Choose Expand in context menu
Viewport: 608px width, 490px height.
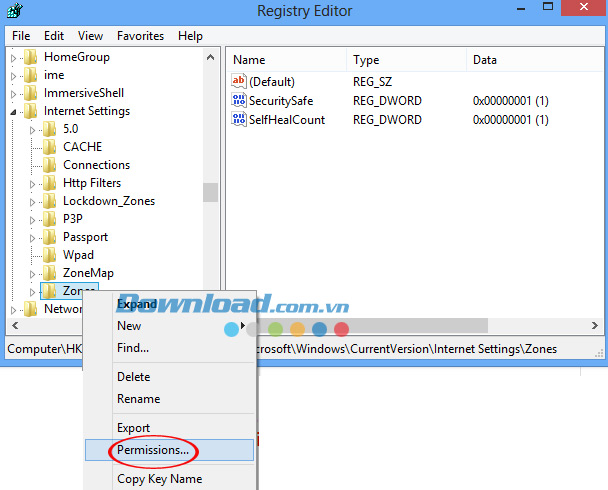[x=169, y=304]
